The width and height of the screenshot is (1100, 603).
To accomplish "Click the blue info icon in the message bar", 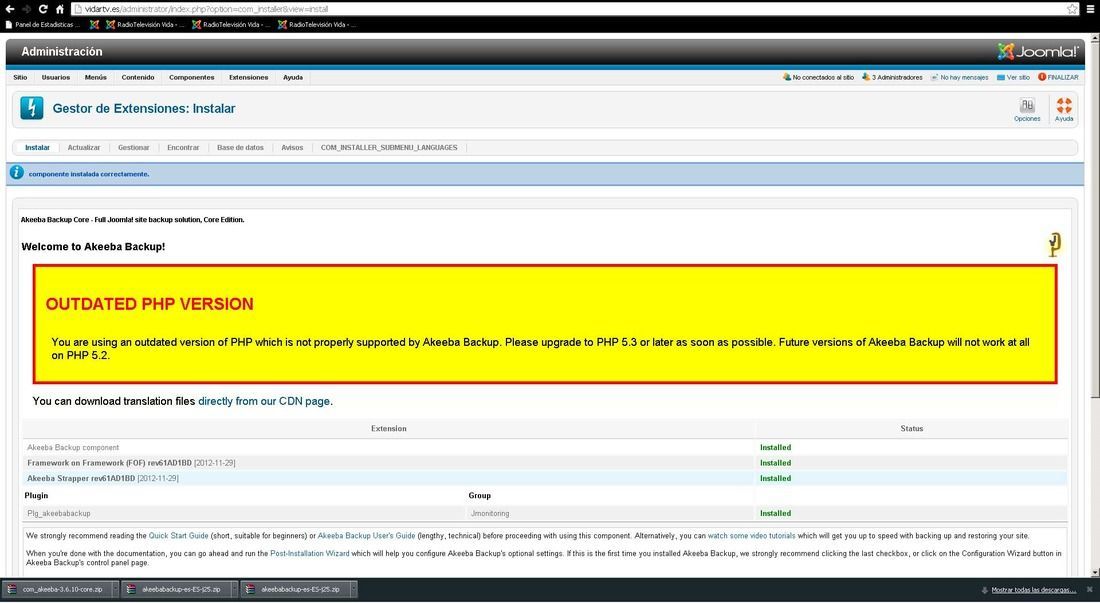I will pyautogui.click(x=17, y=172).
